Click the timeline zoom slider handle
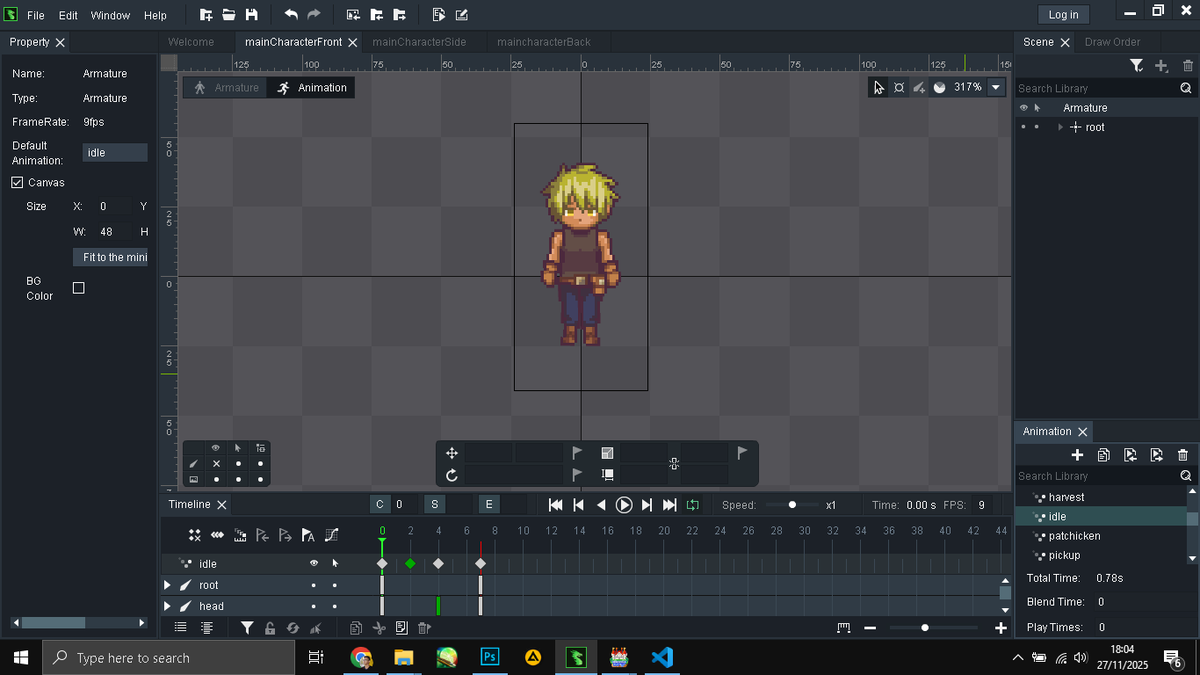Image resolution: width=1200 pixels, height=675 pixels. [x=925, y=628]
